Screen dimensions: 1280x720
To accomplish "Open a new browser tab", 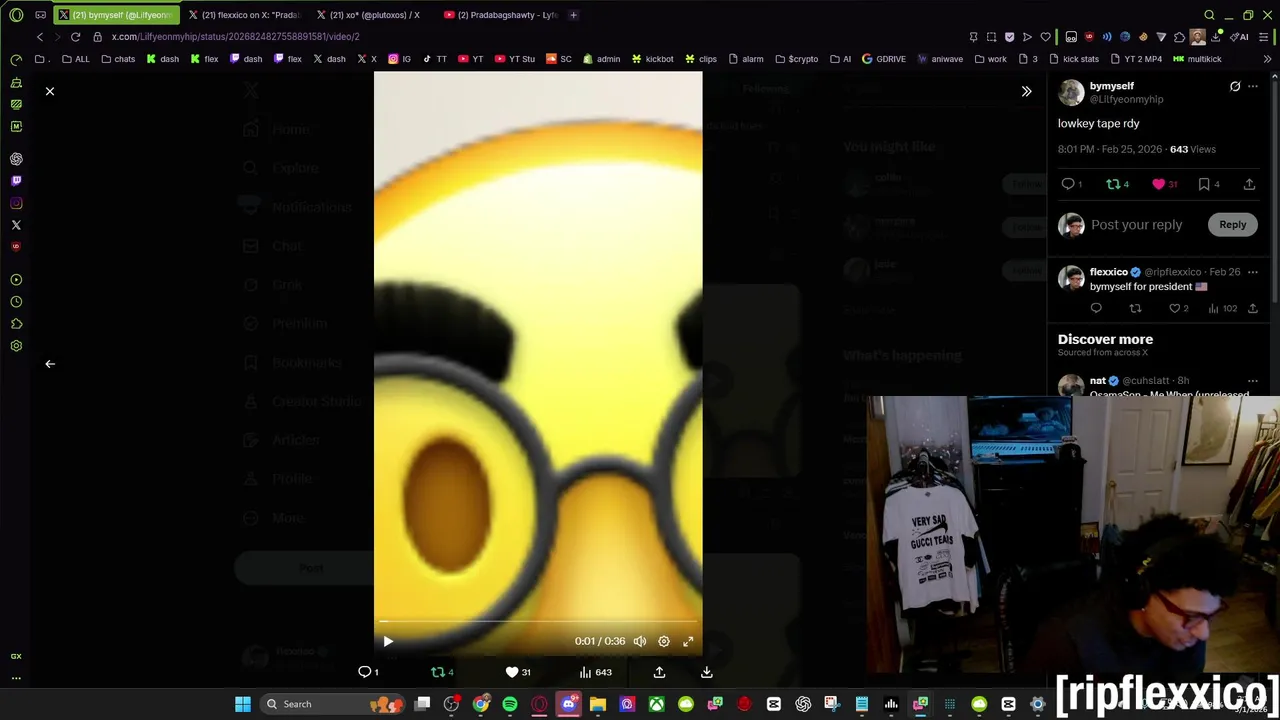I will point(573,15).
